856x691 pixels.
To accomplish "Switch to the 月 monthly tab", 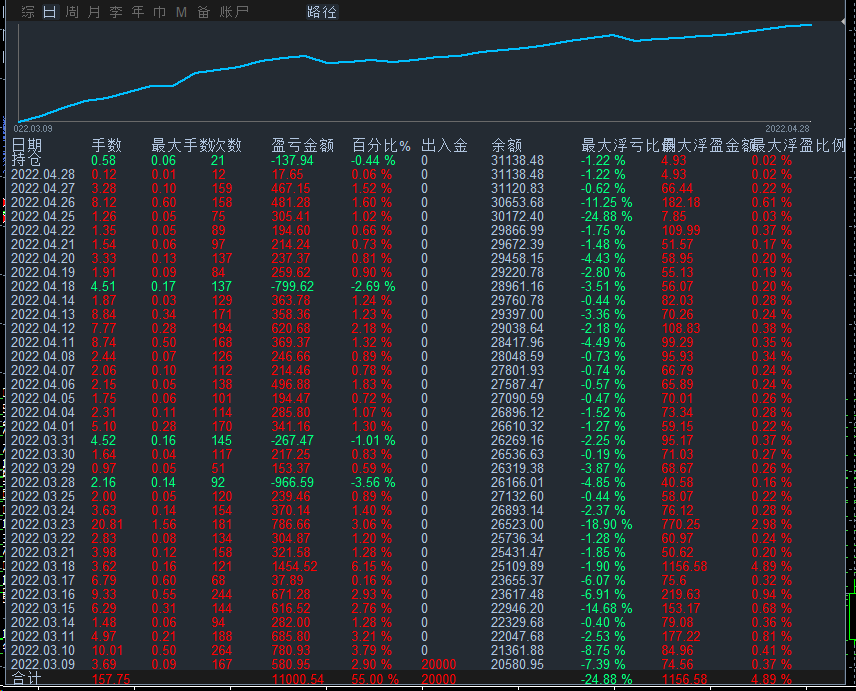I will (94, 12).
